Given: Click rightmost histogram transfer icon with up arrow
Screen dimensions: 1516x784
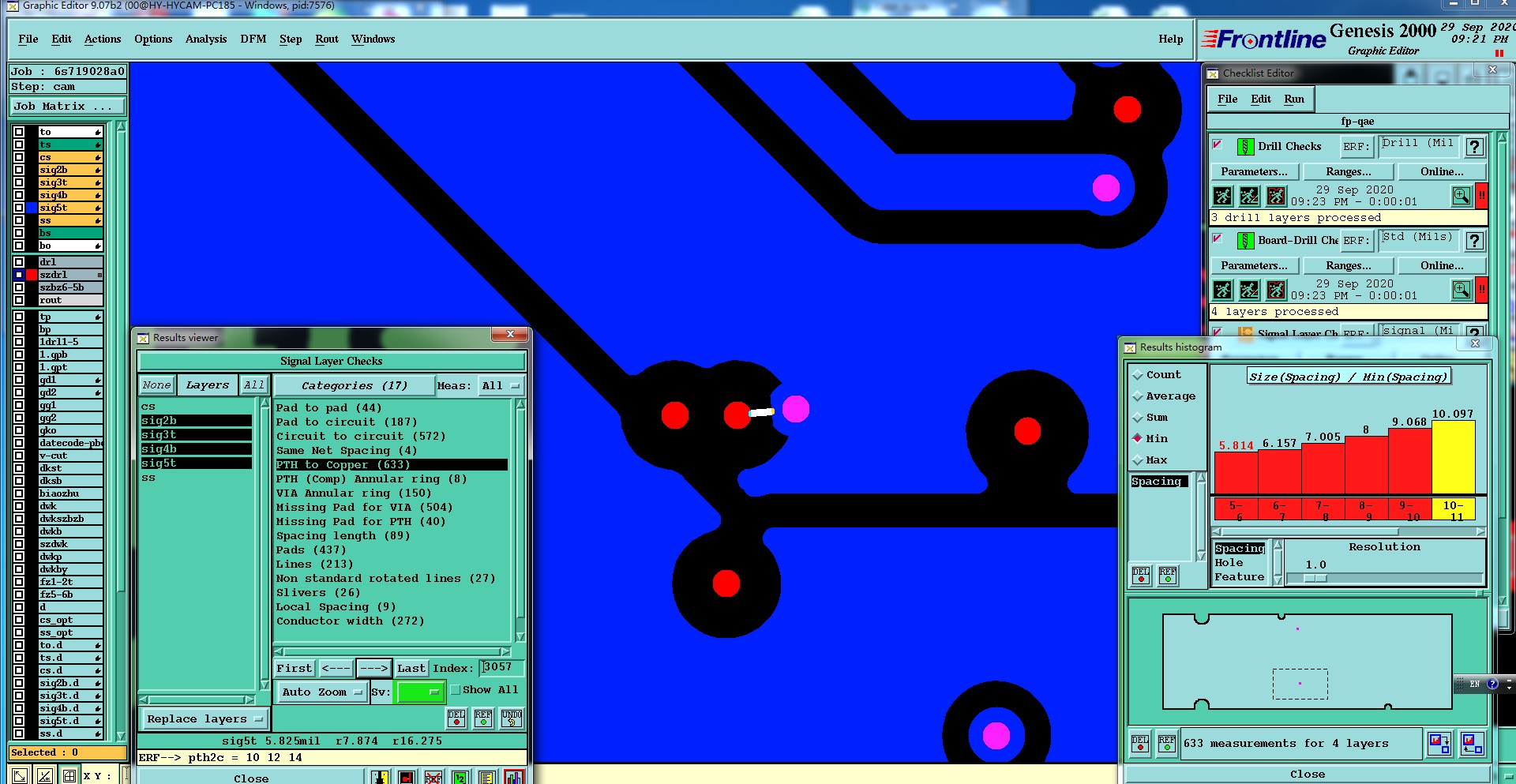Looking at the screenshot, I should coord(1472,744).
